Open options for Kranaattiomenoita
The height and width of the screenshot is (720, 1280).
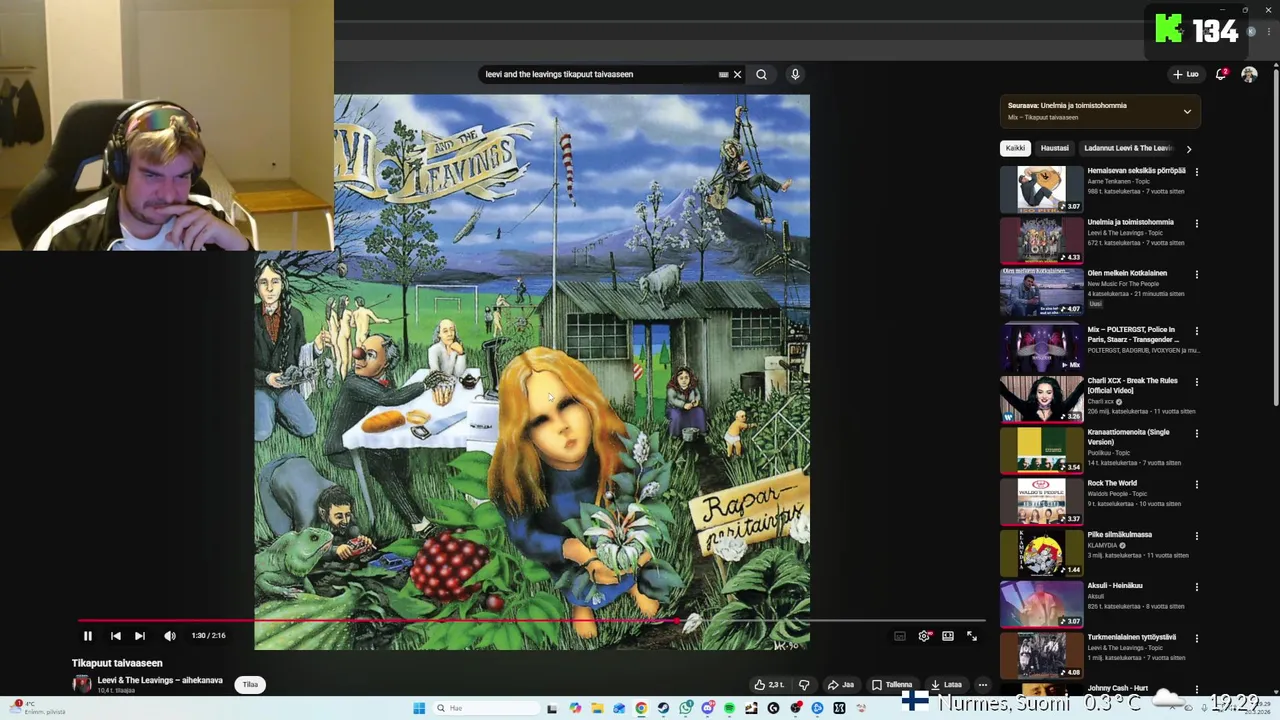click(x=1196, y=433)
